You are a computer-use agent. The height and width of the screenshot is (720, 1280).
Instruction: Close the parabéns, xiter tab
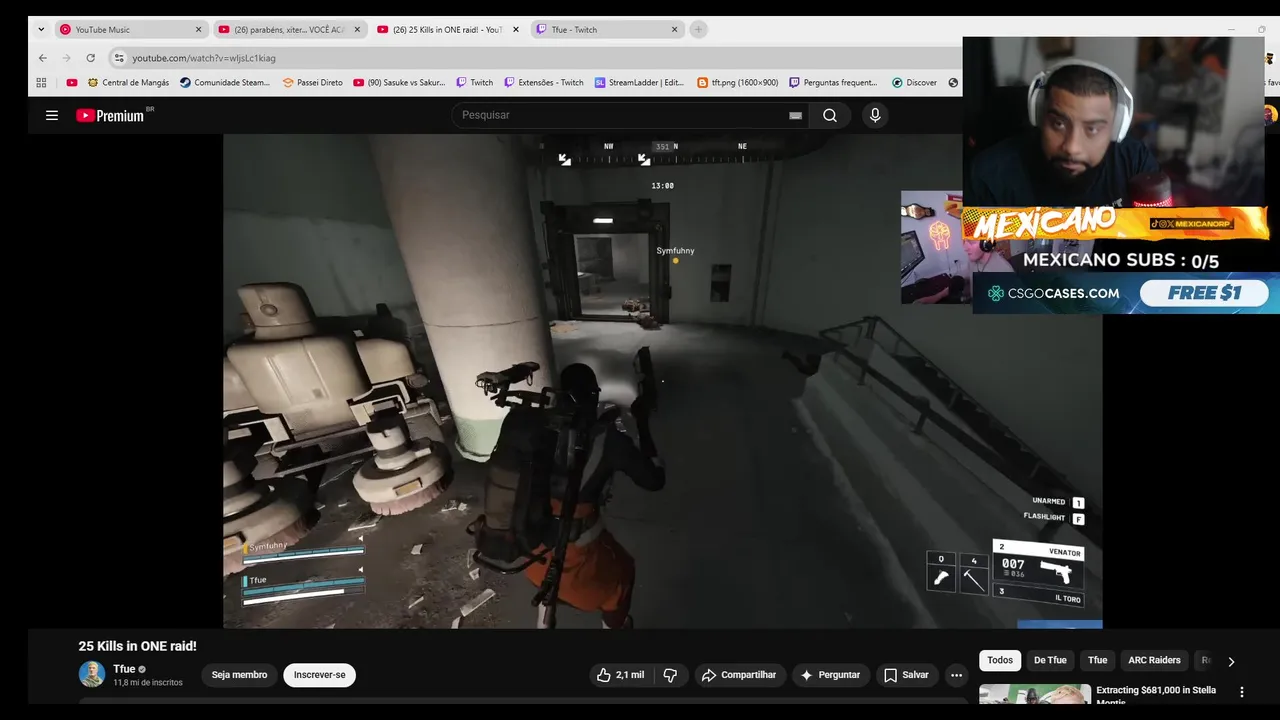[x=357, y=30]
